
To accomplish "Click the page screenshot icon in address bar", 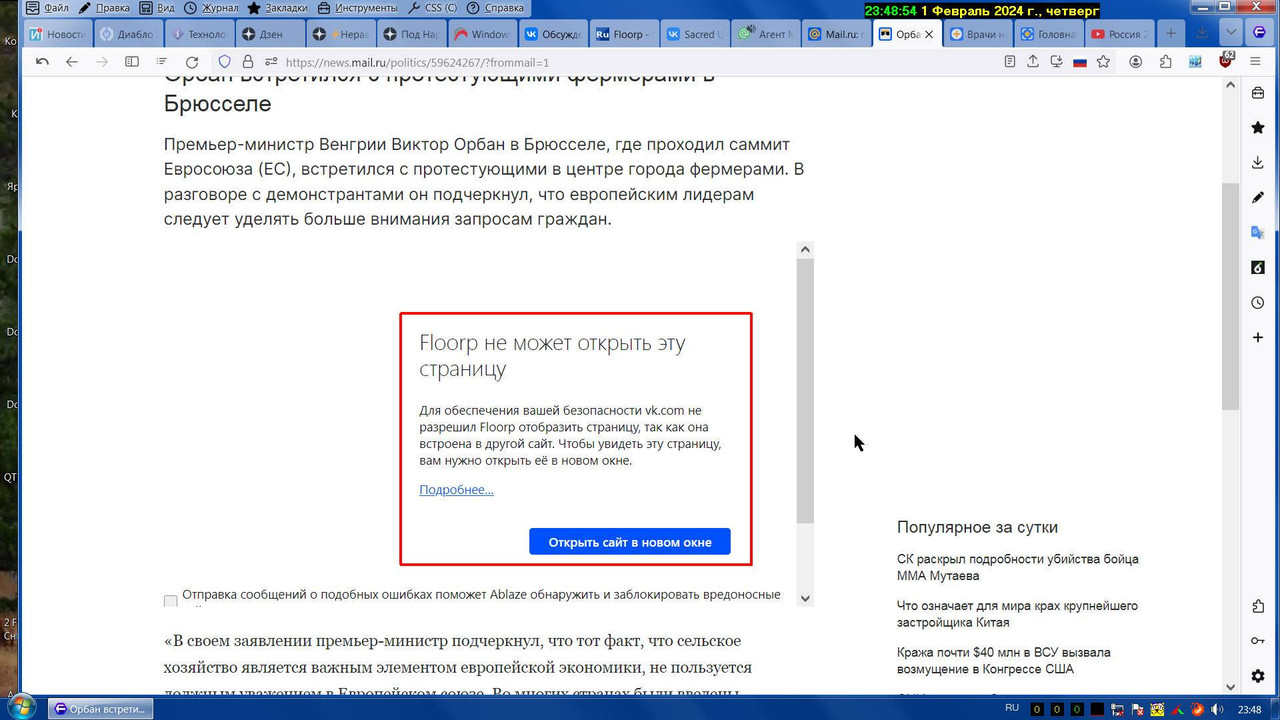I will pyautogui.click(x=1057, y=61).
